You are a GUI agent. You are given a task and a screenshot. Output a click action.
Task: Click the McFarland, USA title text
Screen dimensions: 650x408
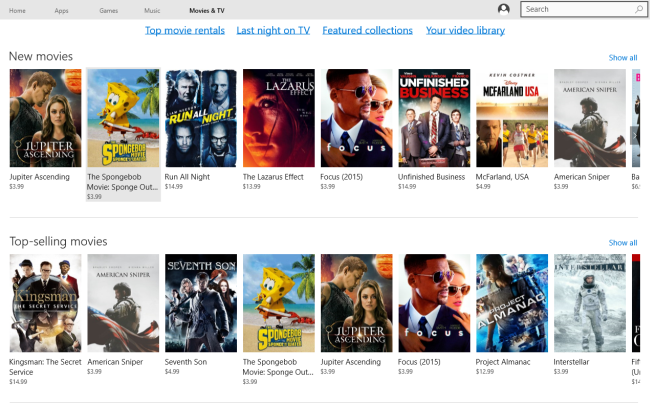coord(502,177)
